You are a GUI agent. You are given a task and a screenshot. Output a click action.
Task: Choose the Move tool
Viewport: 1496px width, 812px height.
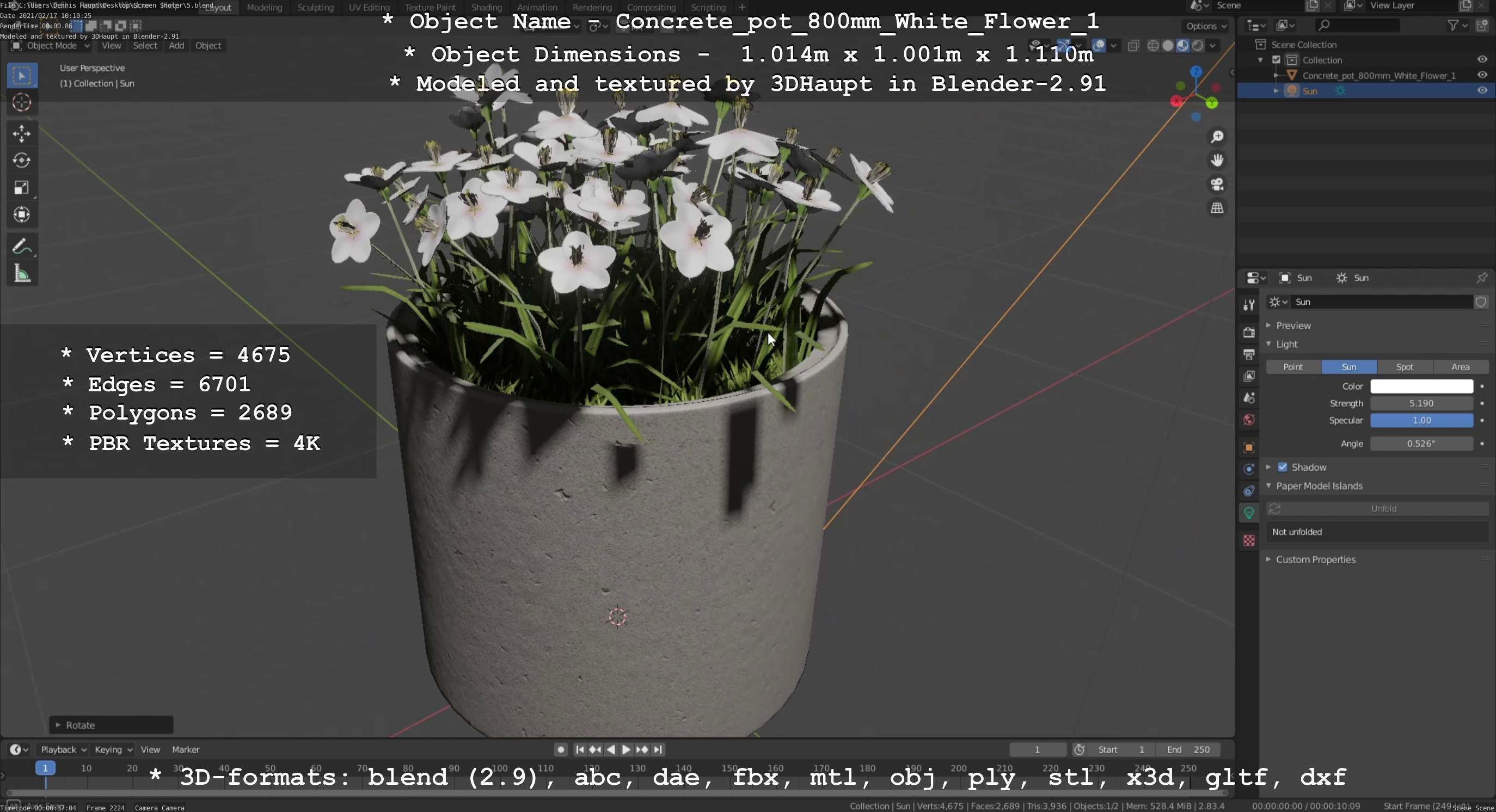[22, 133]
